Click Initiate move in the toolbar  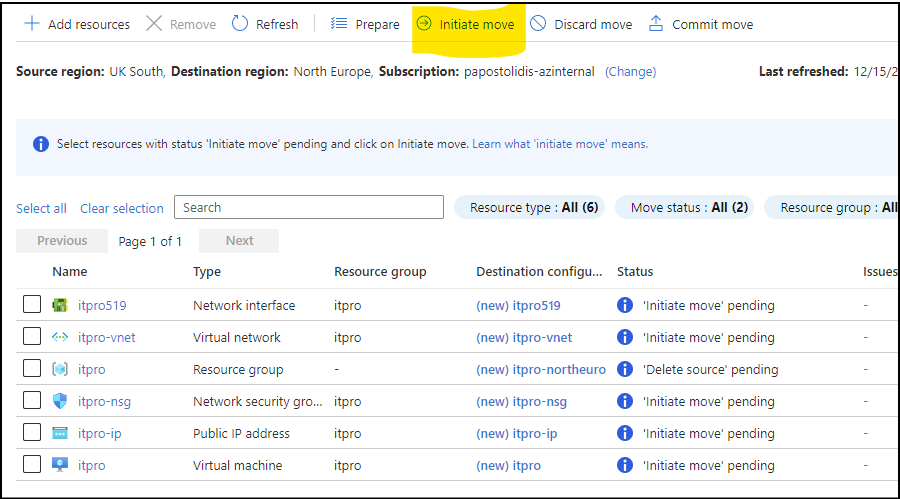coord(467,24)
